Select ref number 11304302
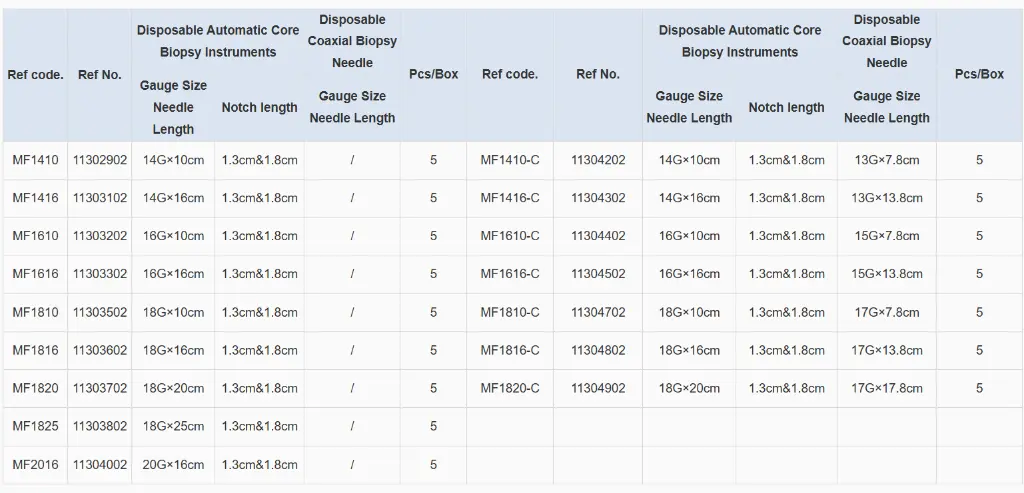 pos(598,198)
